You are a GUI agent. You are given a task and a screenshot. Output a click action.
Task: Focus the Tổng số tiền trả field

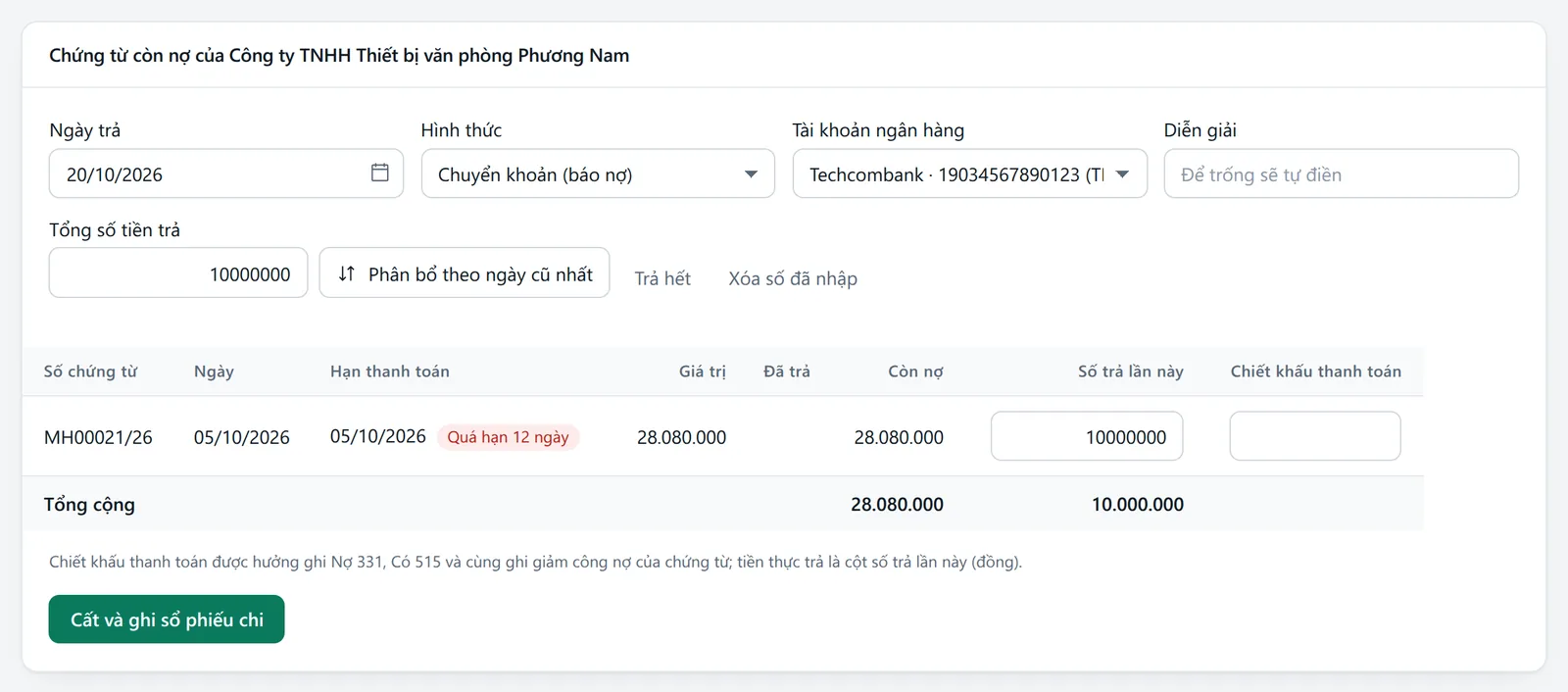click(178, 272)
